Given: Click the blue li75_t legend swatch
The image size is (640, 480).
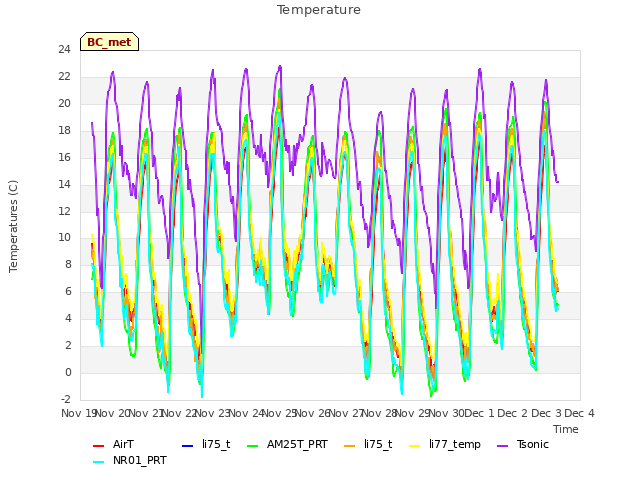Looking at the screenshot, I should coord(187,446).
